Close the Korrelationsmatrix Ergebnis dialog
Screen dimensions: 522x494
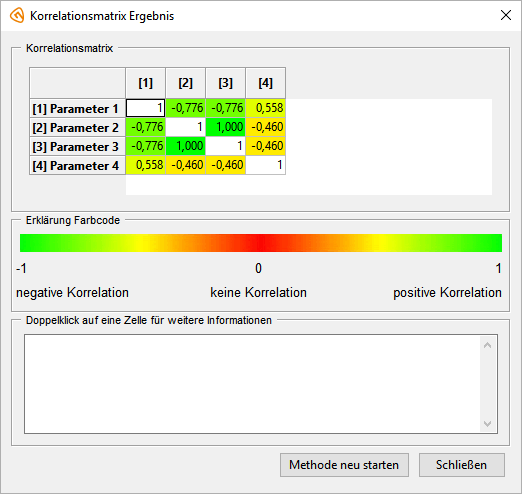[x=506, y=15]
